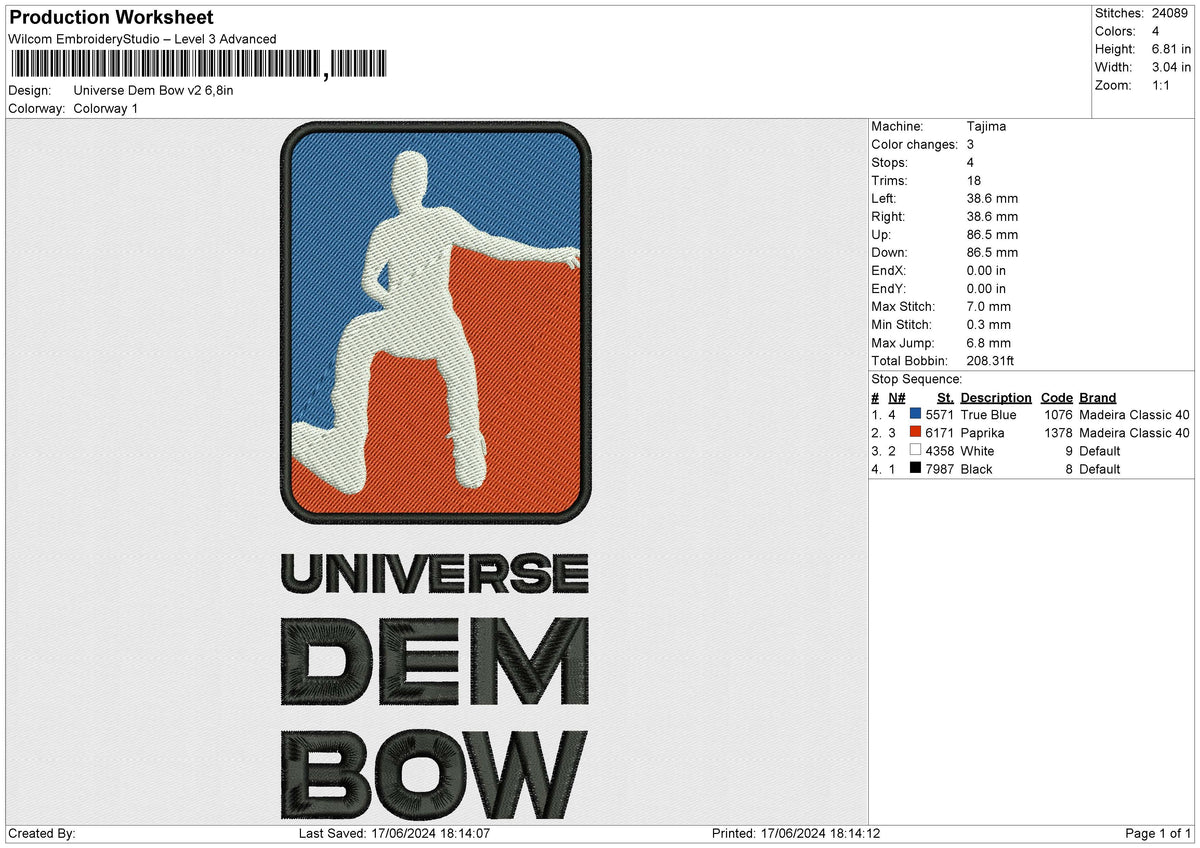
Task: Click stitch count "7987" in Black row
Action: point(940,469)
